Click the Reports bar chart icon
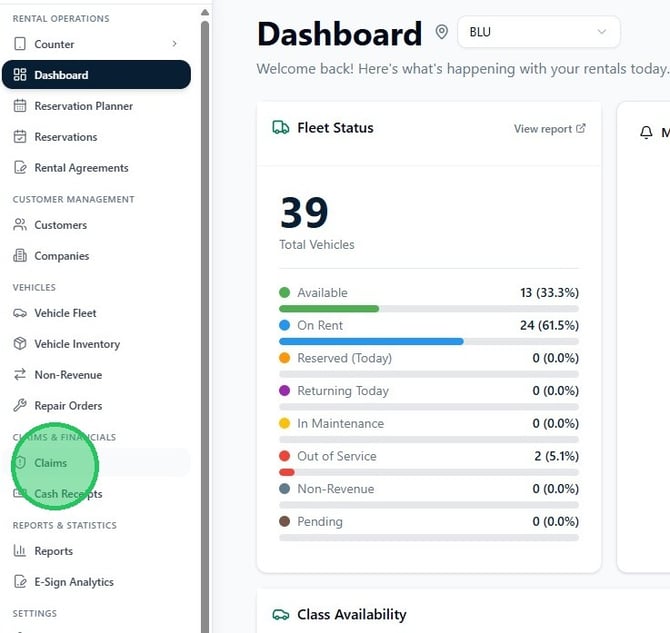670x633 pixels. (20, 551)
